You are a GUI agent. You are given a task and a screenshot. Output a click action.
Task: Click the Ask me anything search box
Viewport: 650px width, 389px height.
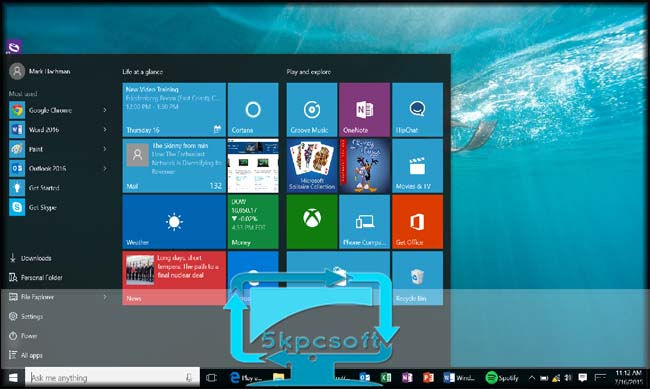(x=112, y=377)
